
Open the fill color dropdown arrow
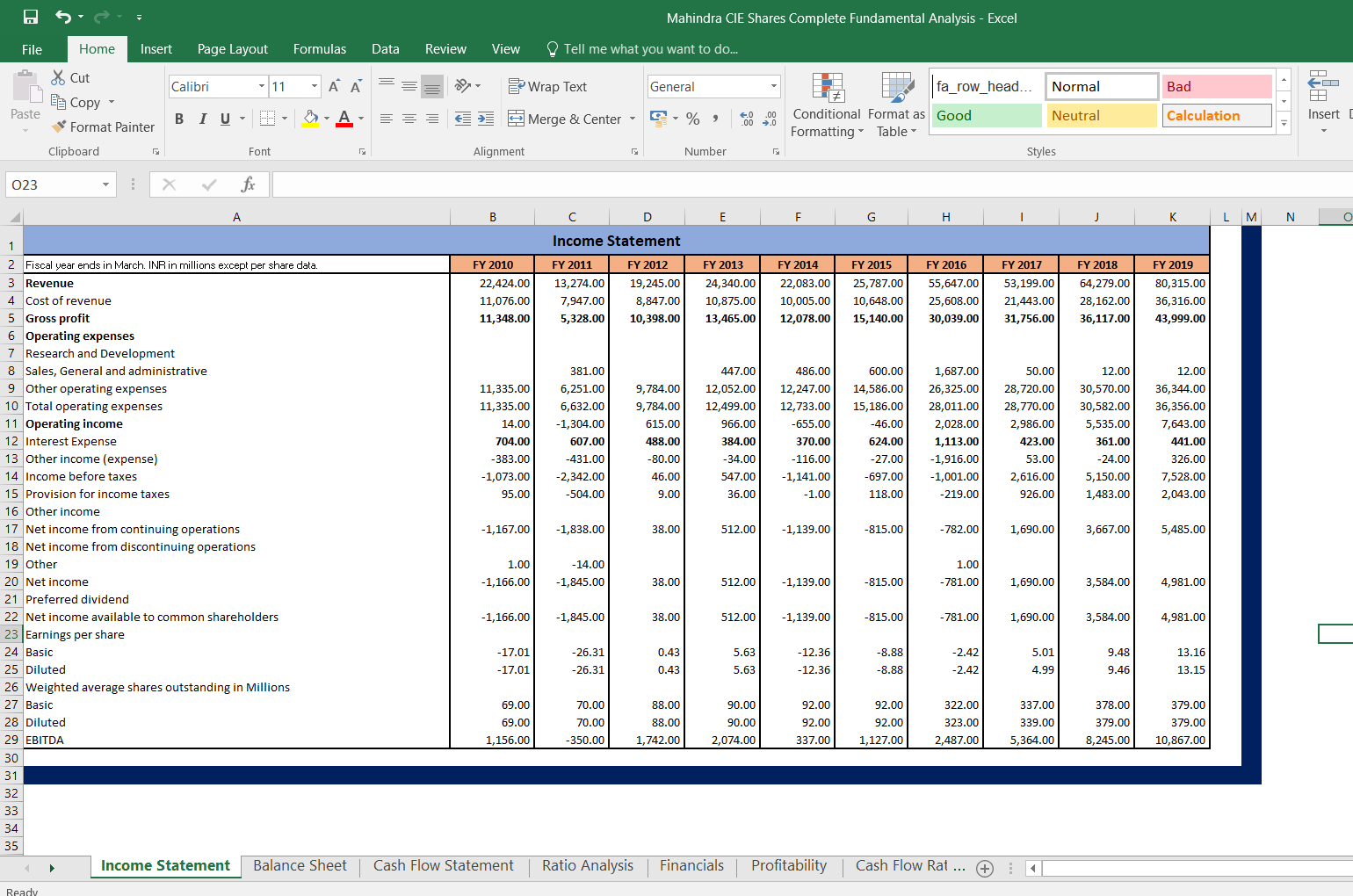(x=327, y=118)
